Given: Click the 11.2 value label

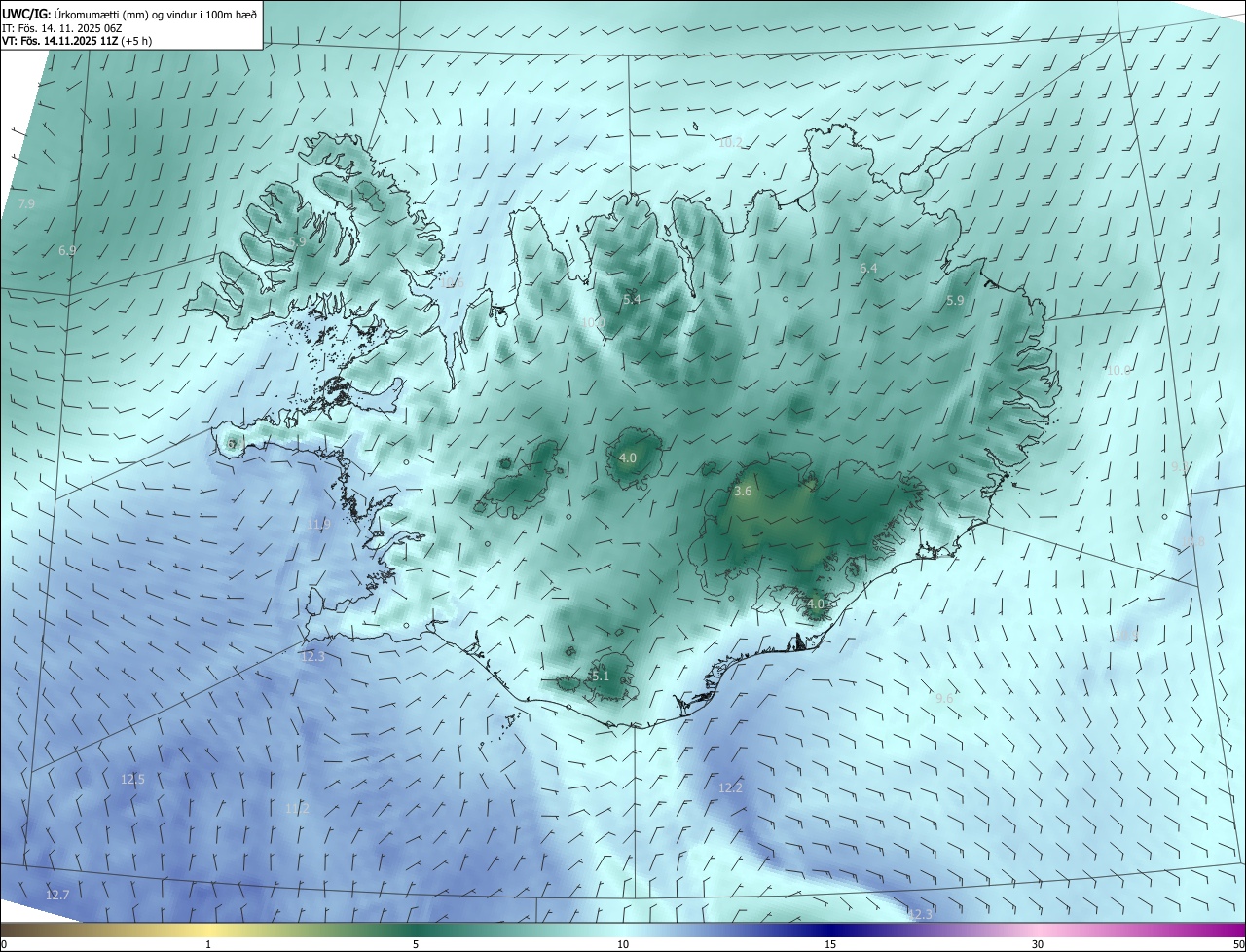Looking at the screenshot, I should 298,808.
